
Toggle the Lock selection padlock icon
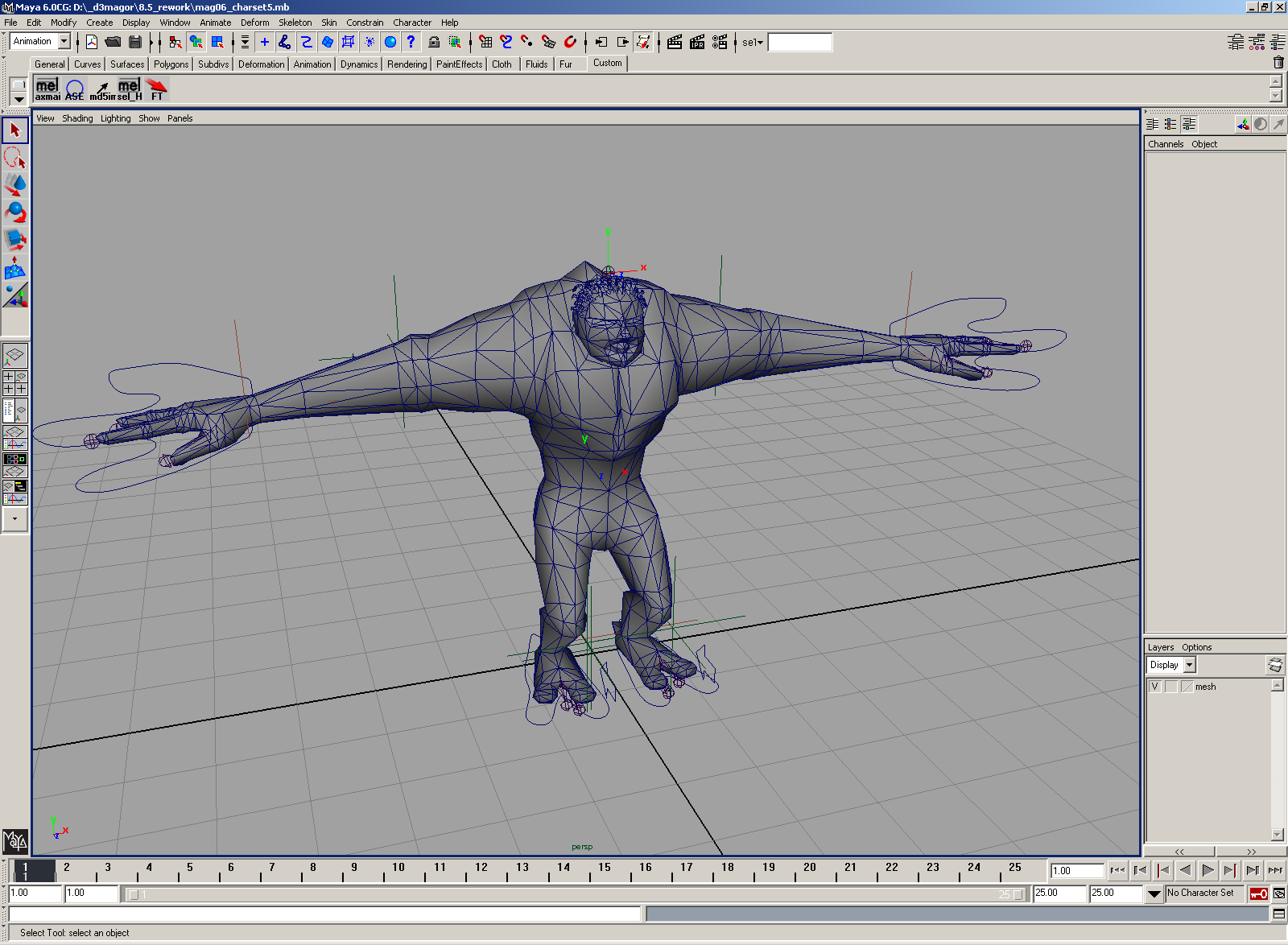click(x=434, y=42)
